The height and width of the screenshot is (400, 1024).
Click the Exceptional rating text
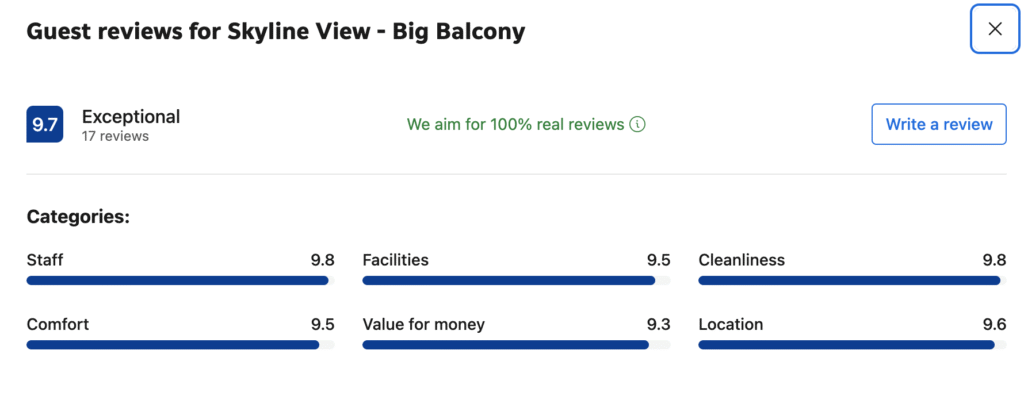click(x=131, y=117)
